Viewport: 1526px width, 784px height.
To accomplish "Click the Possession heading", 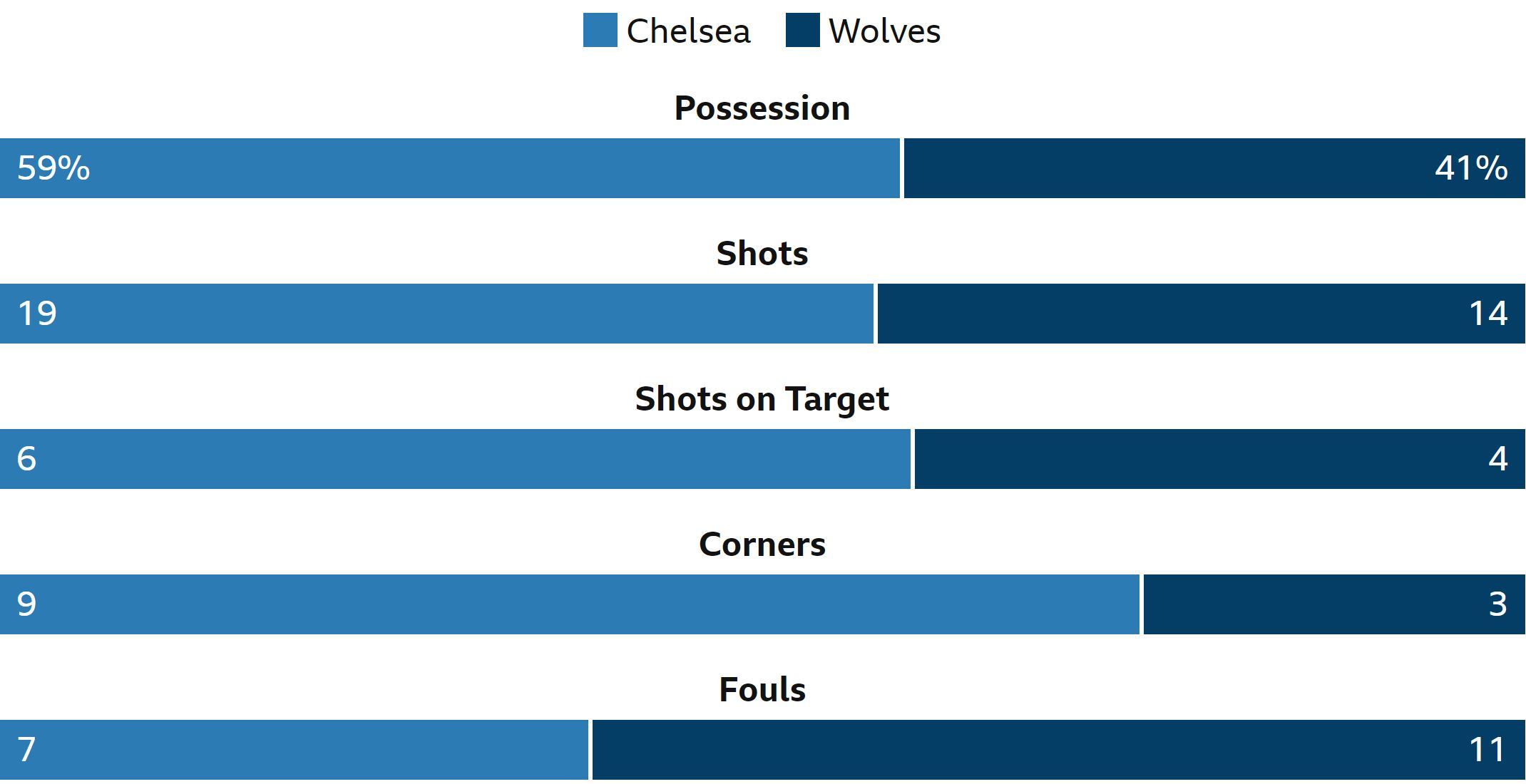I will 762,108.
